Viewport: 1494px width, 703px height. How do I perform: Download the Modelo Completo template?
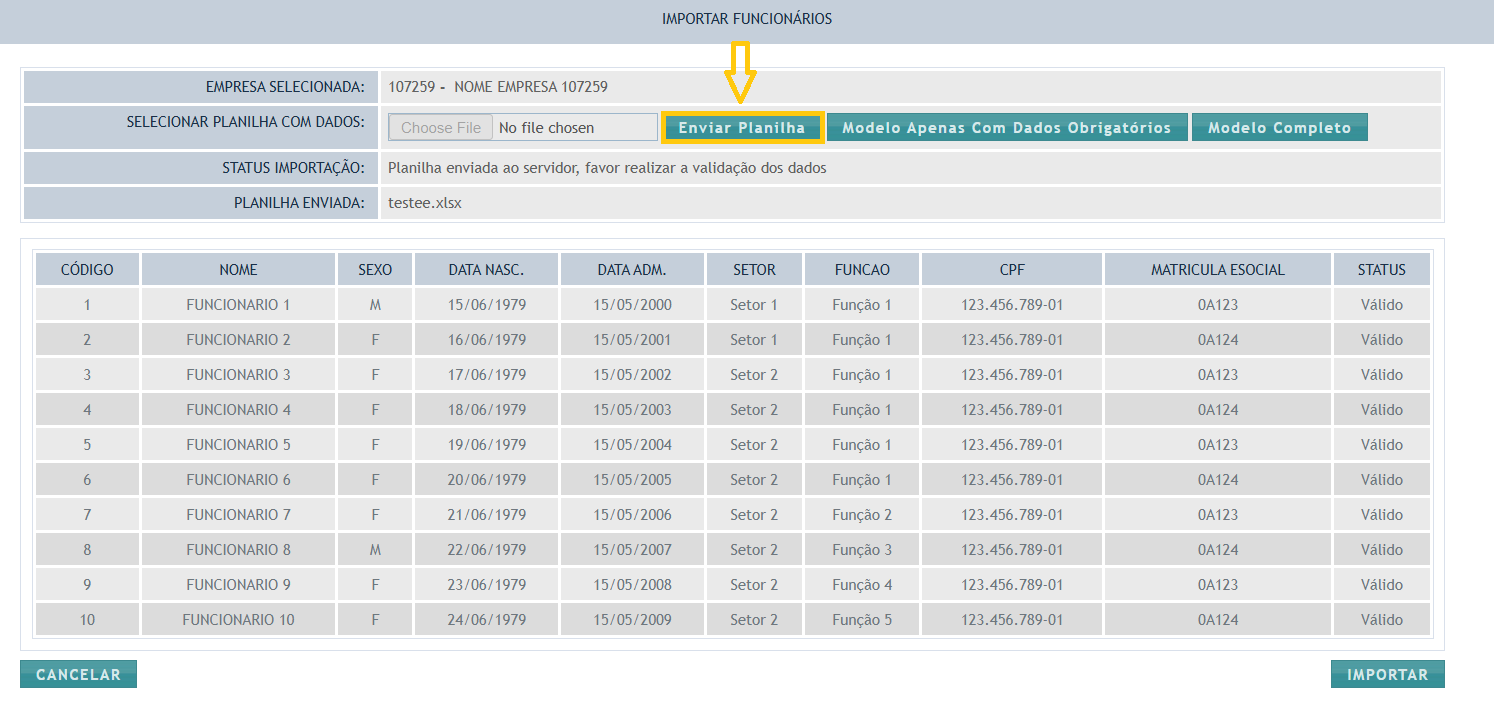coord(1279,127)
